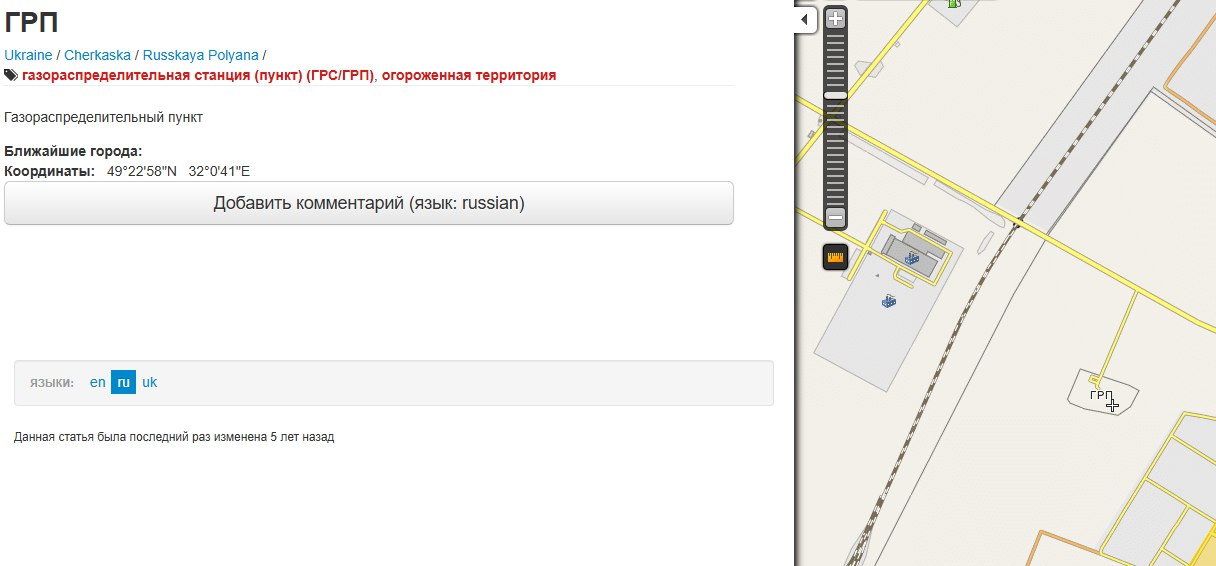
Task: Click the tag icon before categories
Action: click(x=11, y=75)
